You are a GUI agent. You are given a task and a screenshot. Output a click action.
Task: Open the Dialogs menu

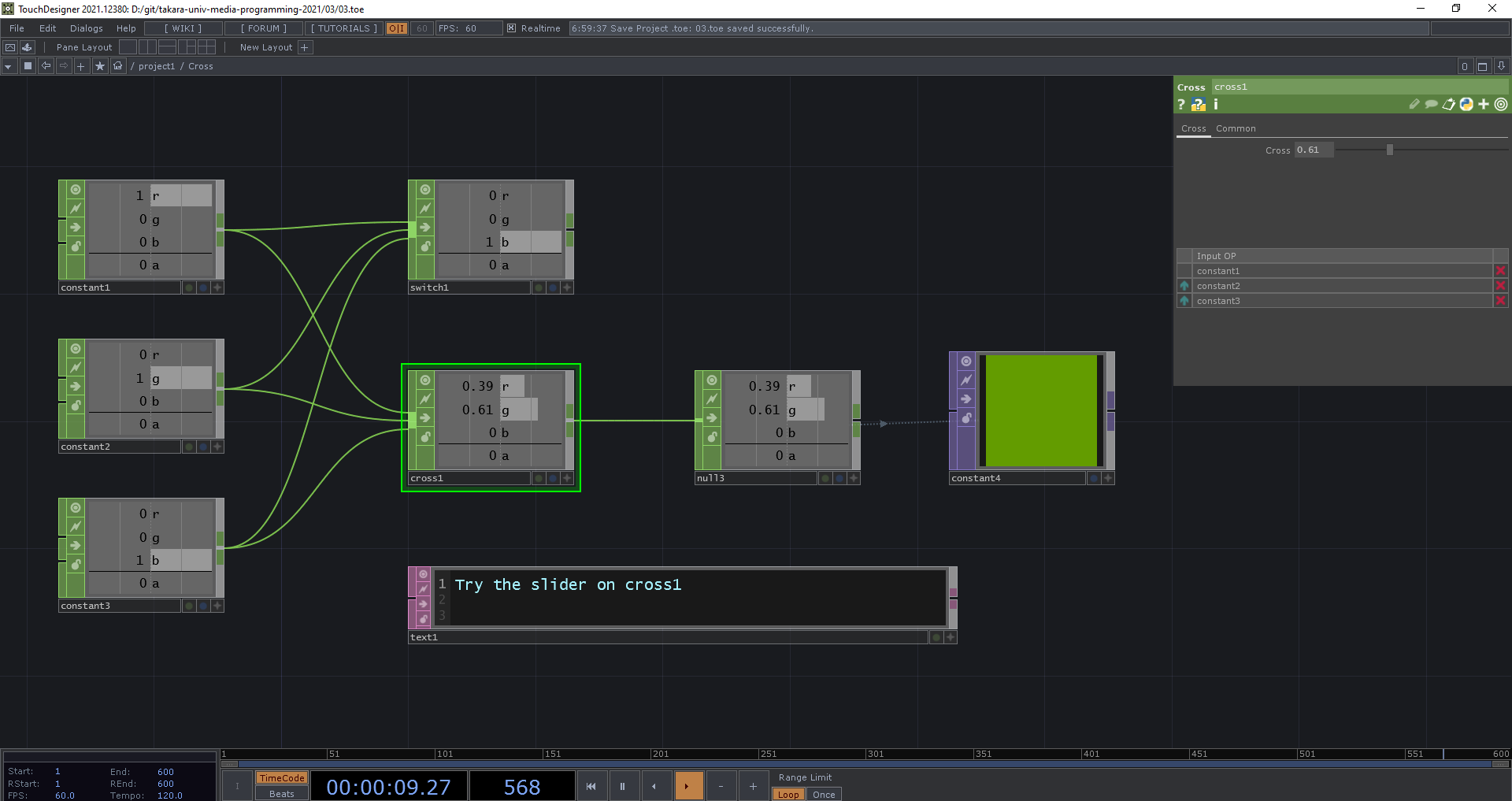click(x=86, y=28)
